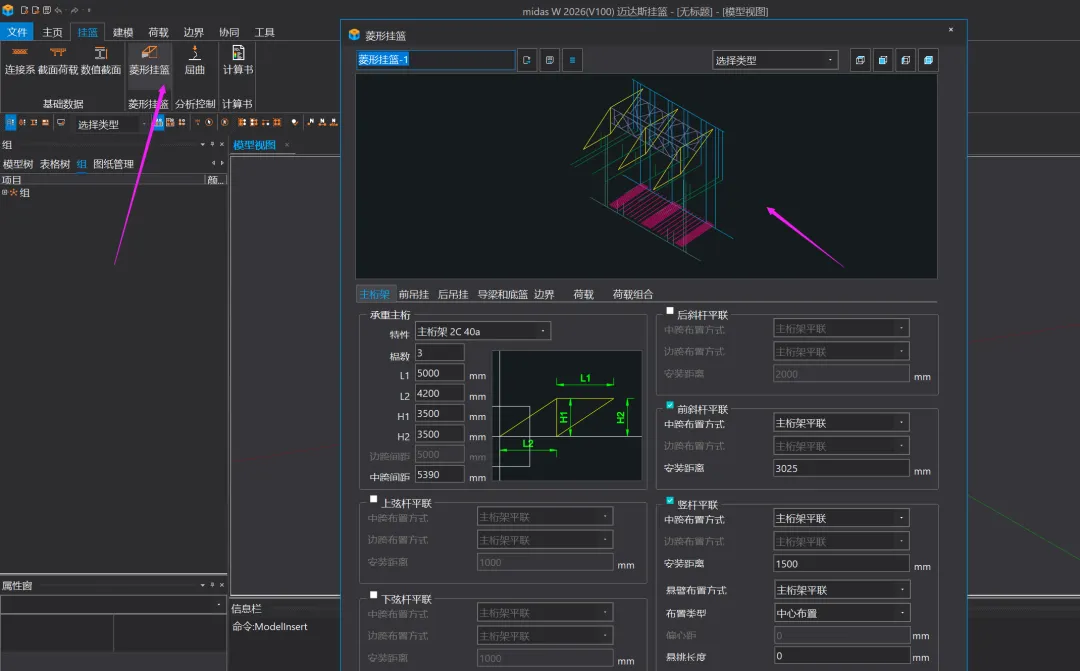Open the 截面荷载 ribbon tool

pyautogui.click(x=58, y=60)
